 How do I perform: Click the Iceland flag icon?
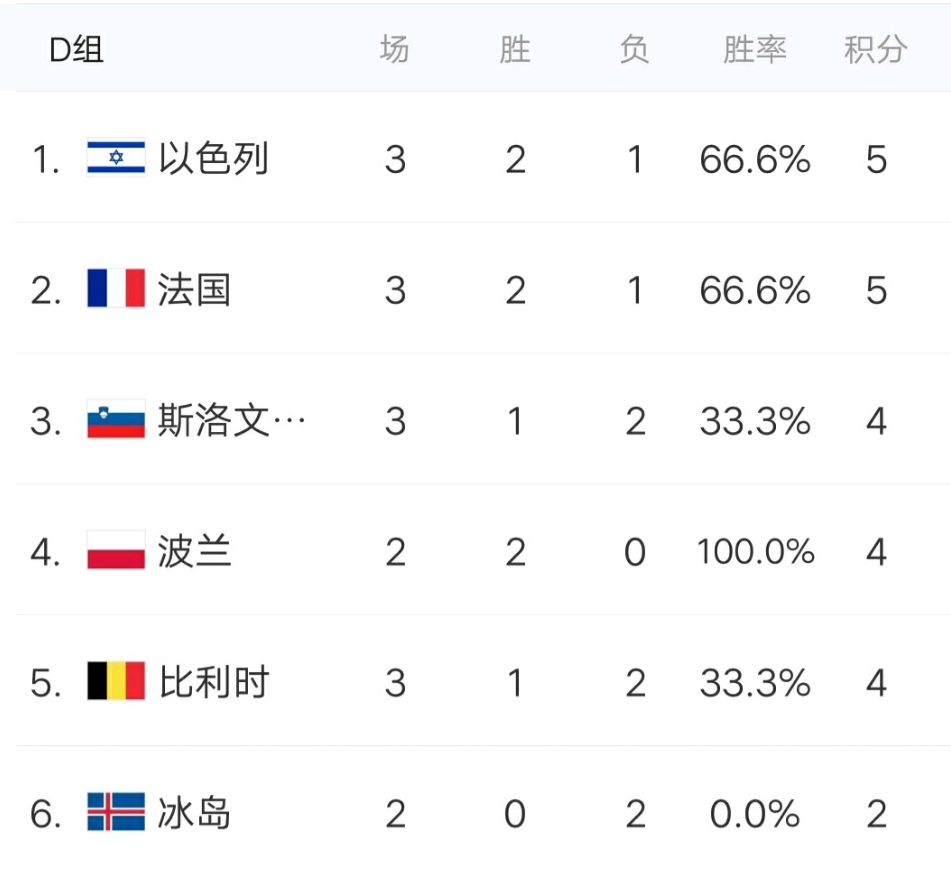click(x=116, y=814)
